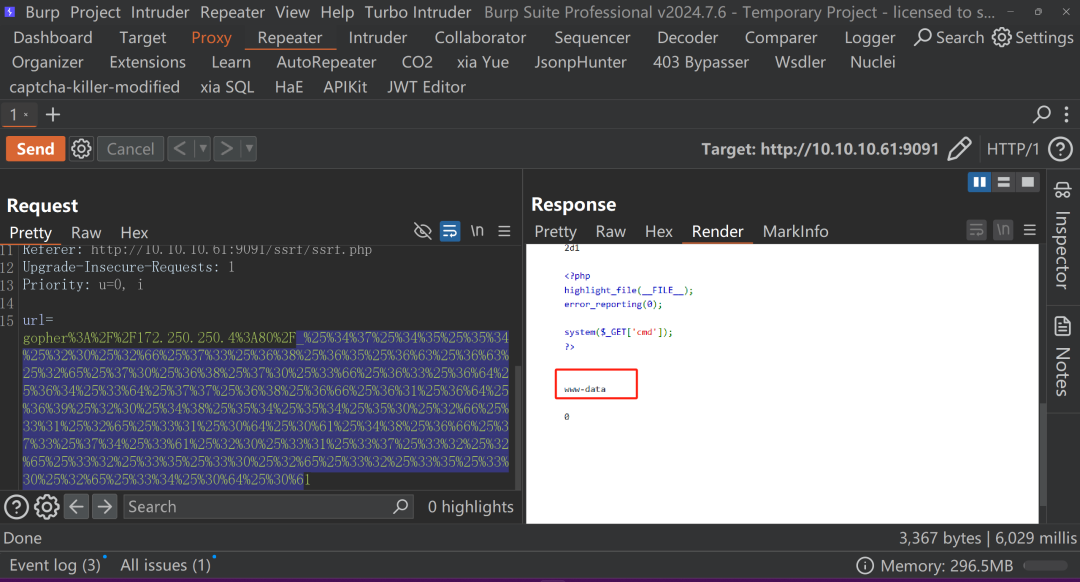Open the Inspector side panel
This screenshot has height=582, width=1080.
tap(1062, 236)
